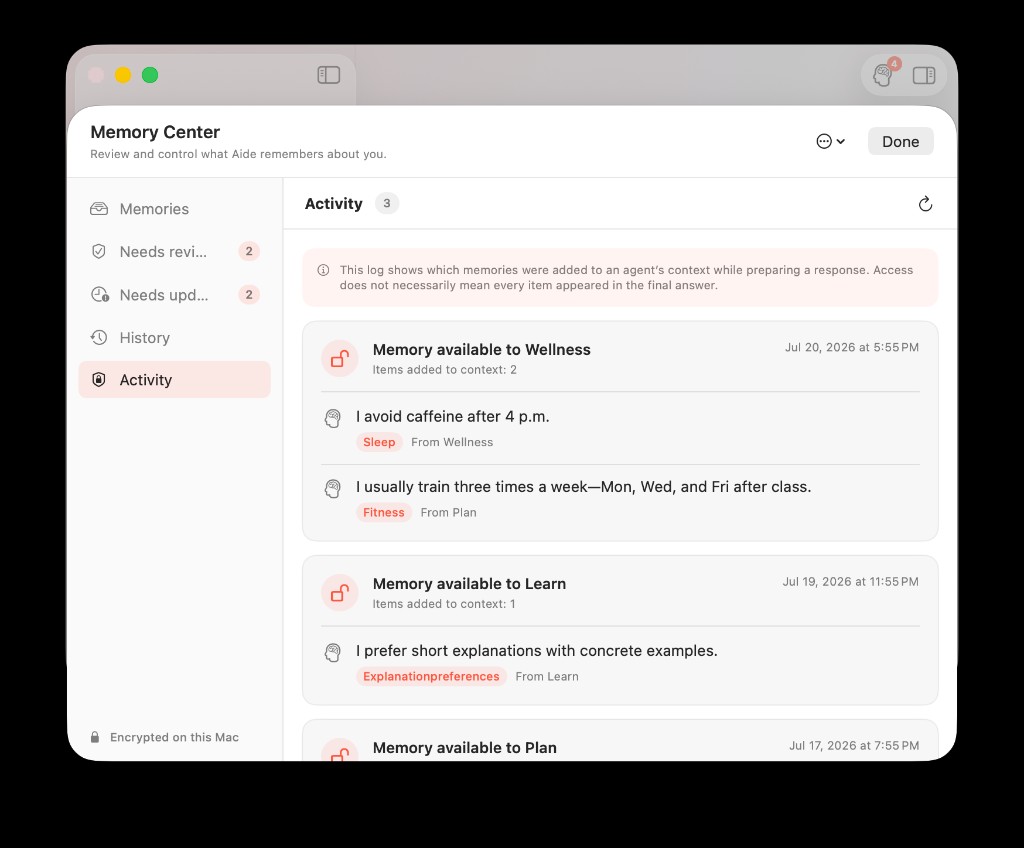Refresh the Activity log
Image resolution: width=1024 pixels, height=848 pixels.
(925, 204)
